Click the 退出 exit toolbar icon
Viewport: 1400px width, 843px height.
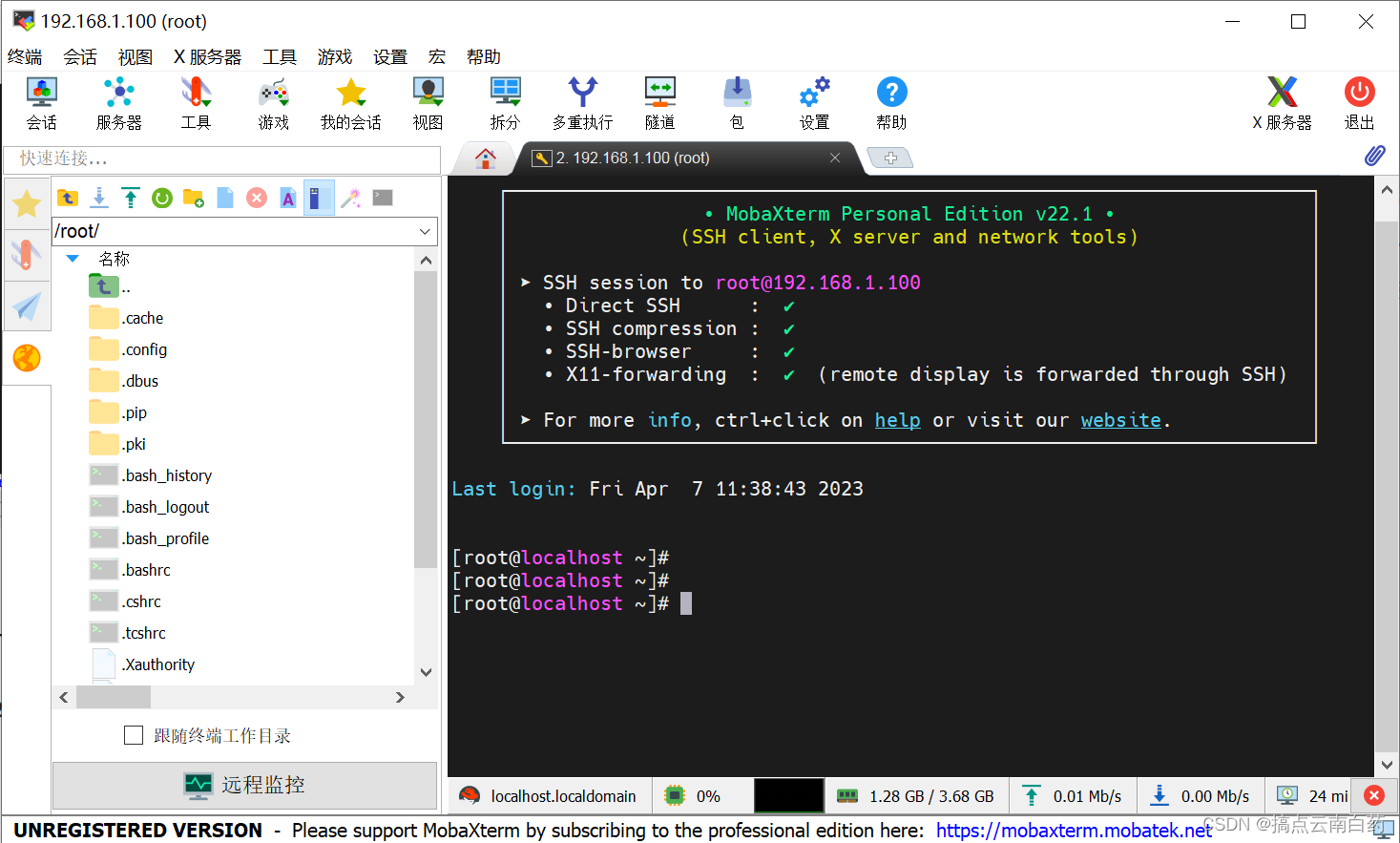1359,103
